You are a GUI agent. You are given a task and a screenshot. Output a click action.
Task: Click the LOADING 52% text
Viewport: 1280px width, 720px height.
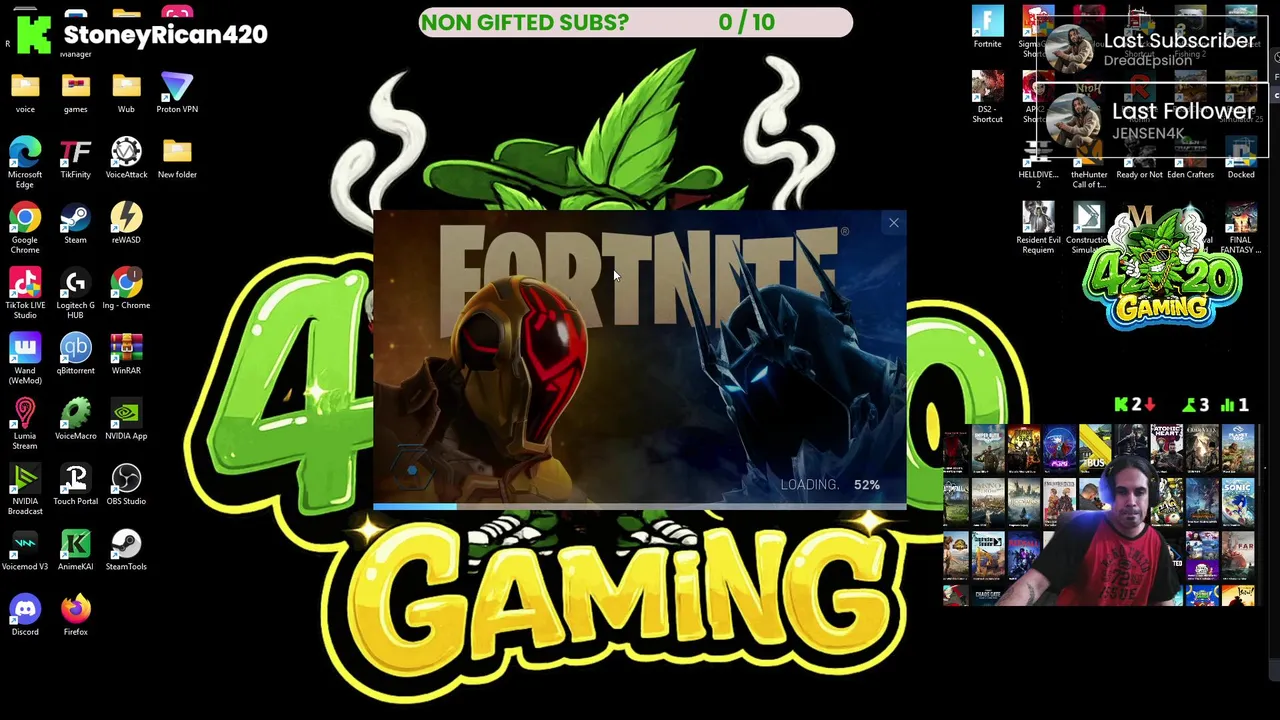830,484
